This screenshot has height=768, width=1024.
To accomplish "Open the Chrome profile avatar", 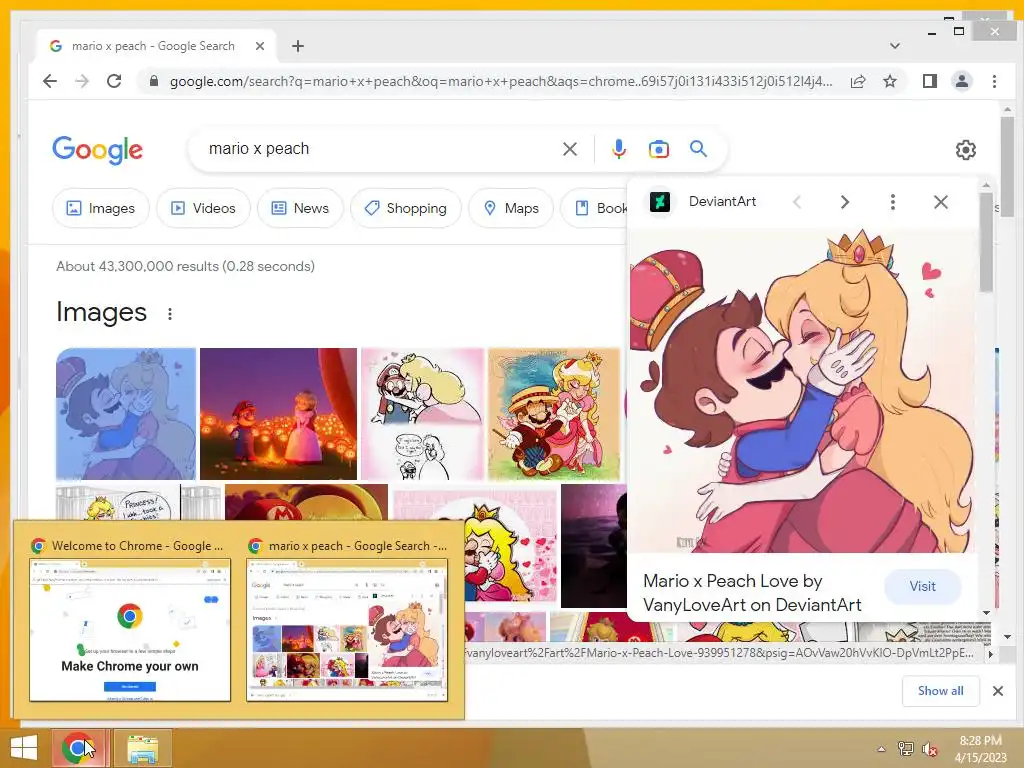I will 962,81.
